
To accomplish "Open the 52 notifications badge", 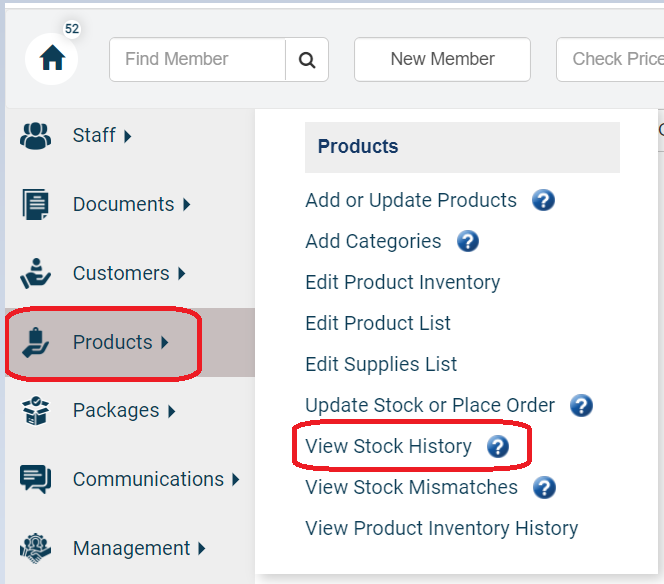I will coord(72,29).
